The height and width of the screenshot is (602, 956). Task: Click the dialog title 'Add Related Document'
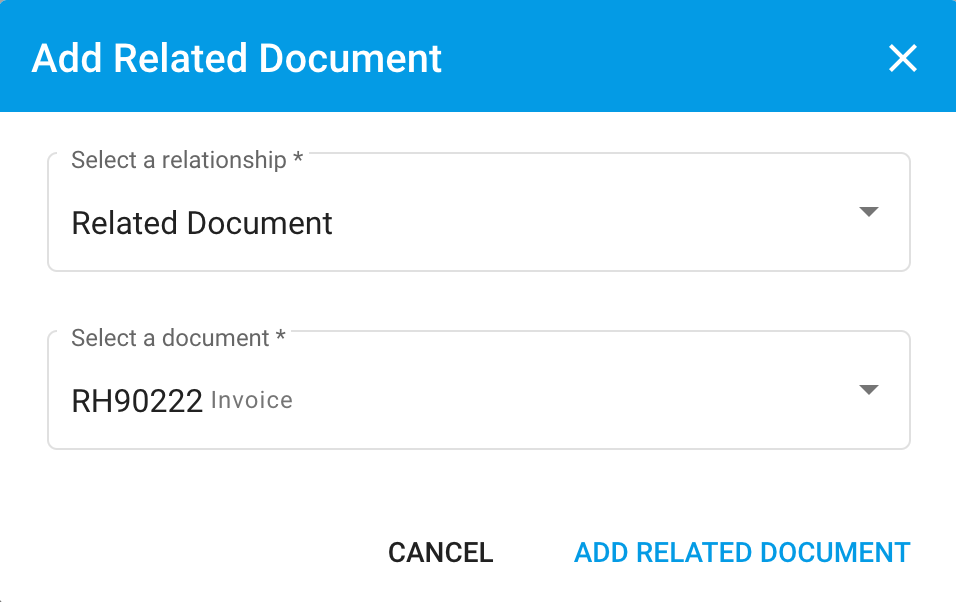pyautogui.click(x=237, y=58)
